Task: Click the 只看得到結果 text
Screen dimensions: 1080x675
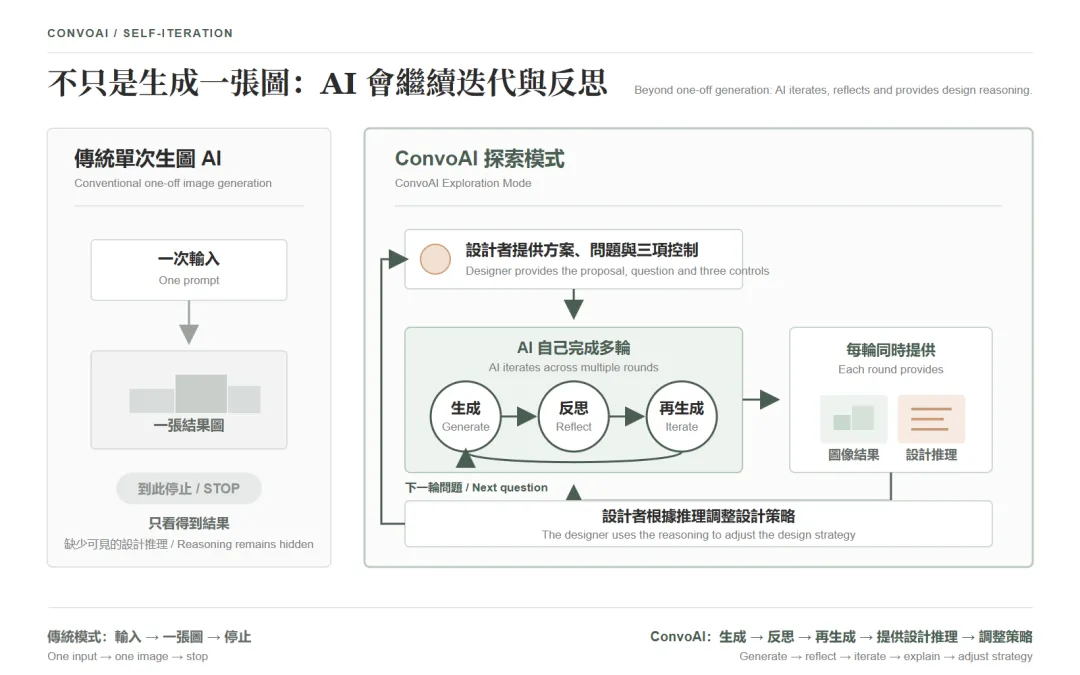Action: click(189, 523)
